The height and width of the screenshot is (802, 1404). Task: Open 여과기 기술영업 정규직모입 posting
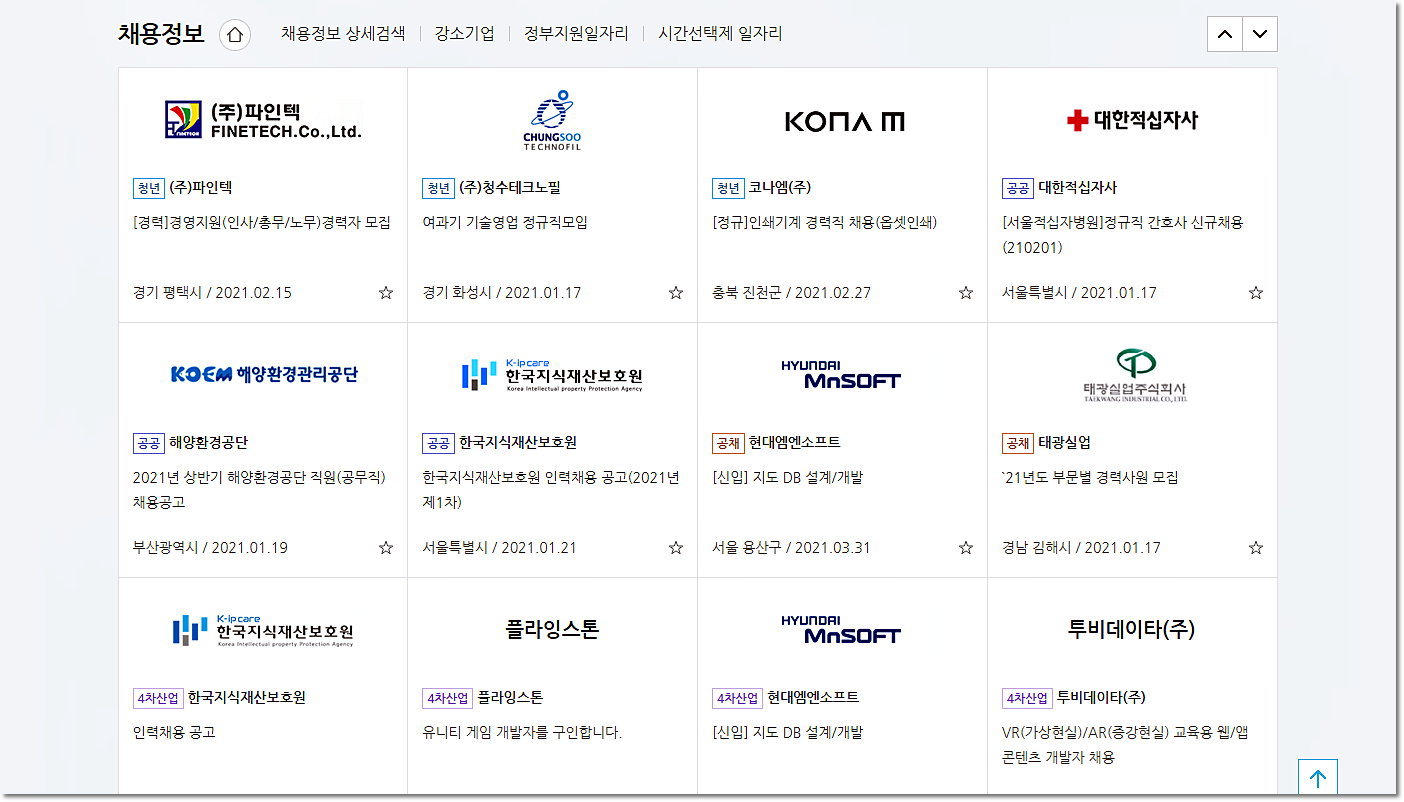pyautogui.click(x=505, y=223)
